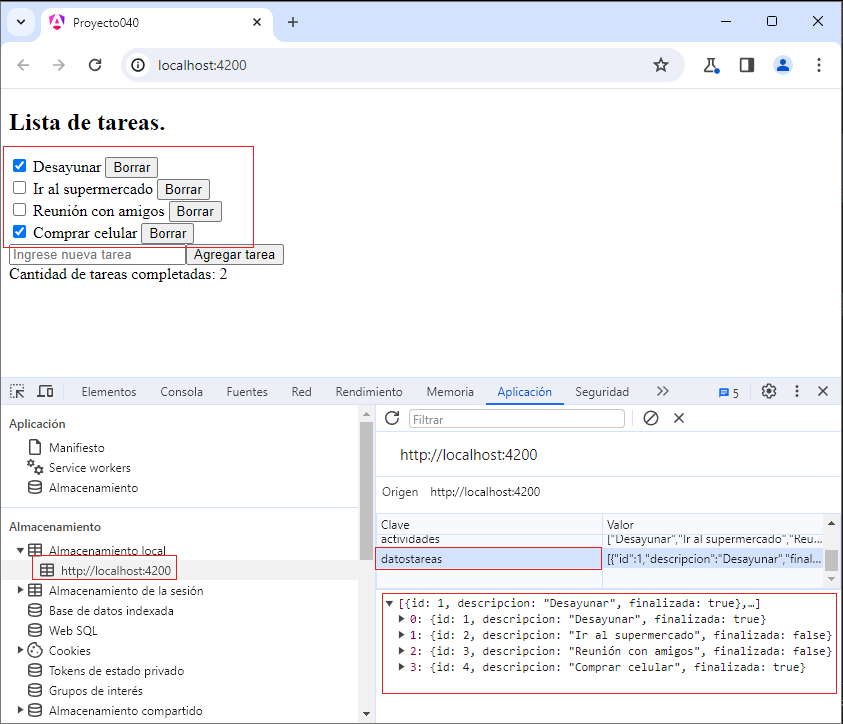Viewport: 843px width, 724px height.
Task: Open Grupos de interés item
Action: click(96, 690)
